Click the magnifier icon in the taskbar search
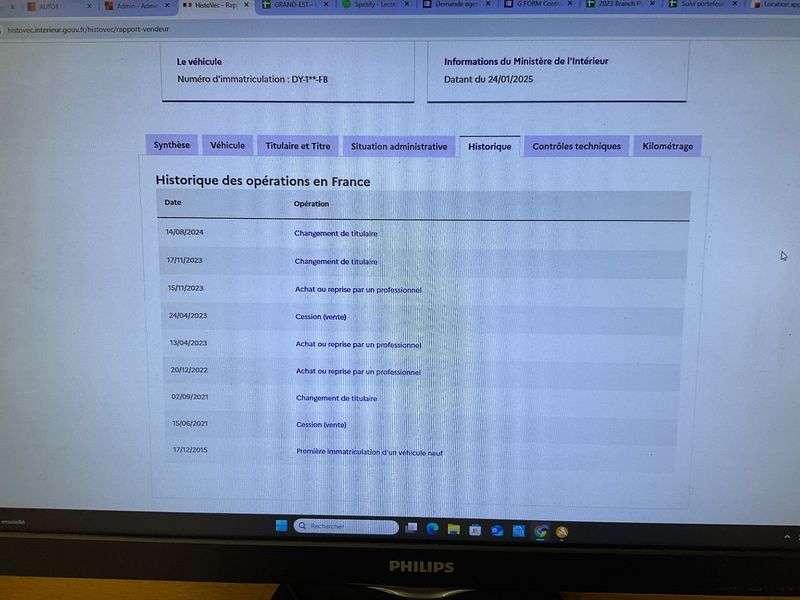 pos(302,526)
